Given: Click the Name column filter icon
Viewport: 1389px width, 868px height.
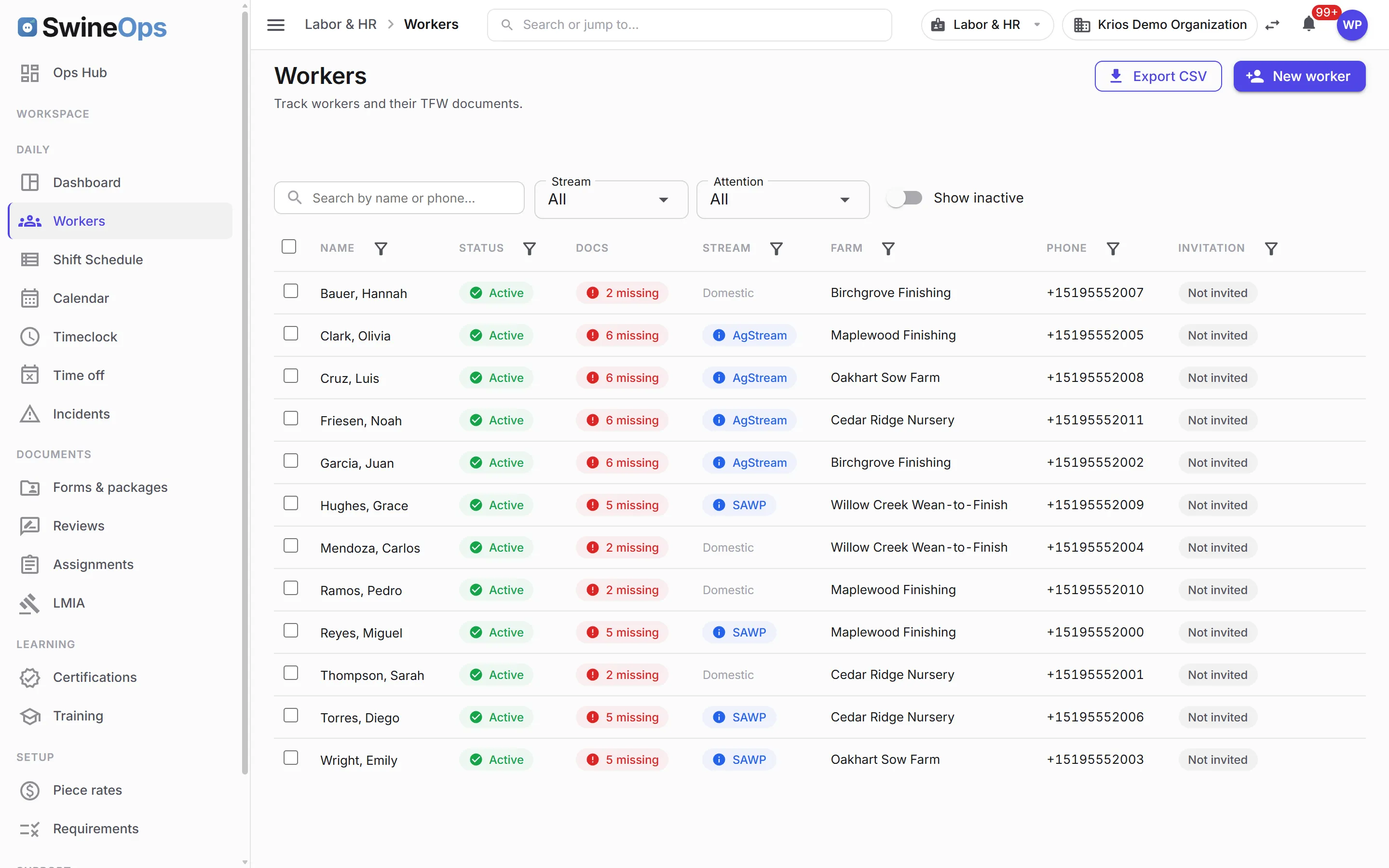Looking at the screenshot, I should pyautogui.click(x=381, y=248).
